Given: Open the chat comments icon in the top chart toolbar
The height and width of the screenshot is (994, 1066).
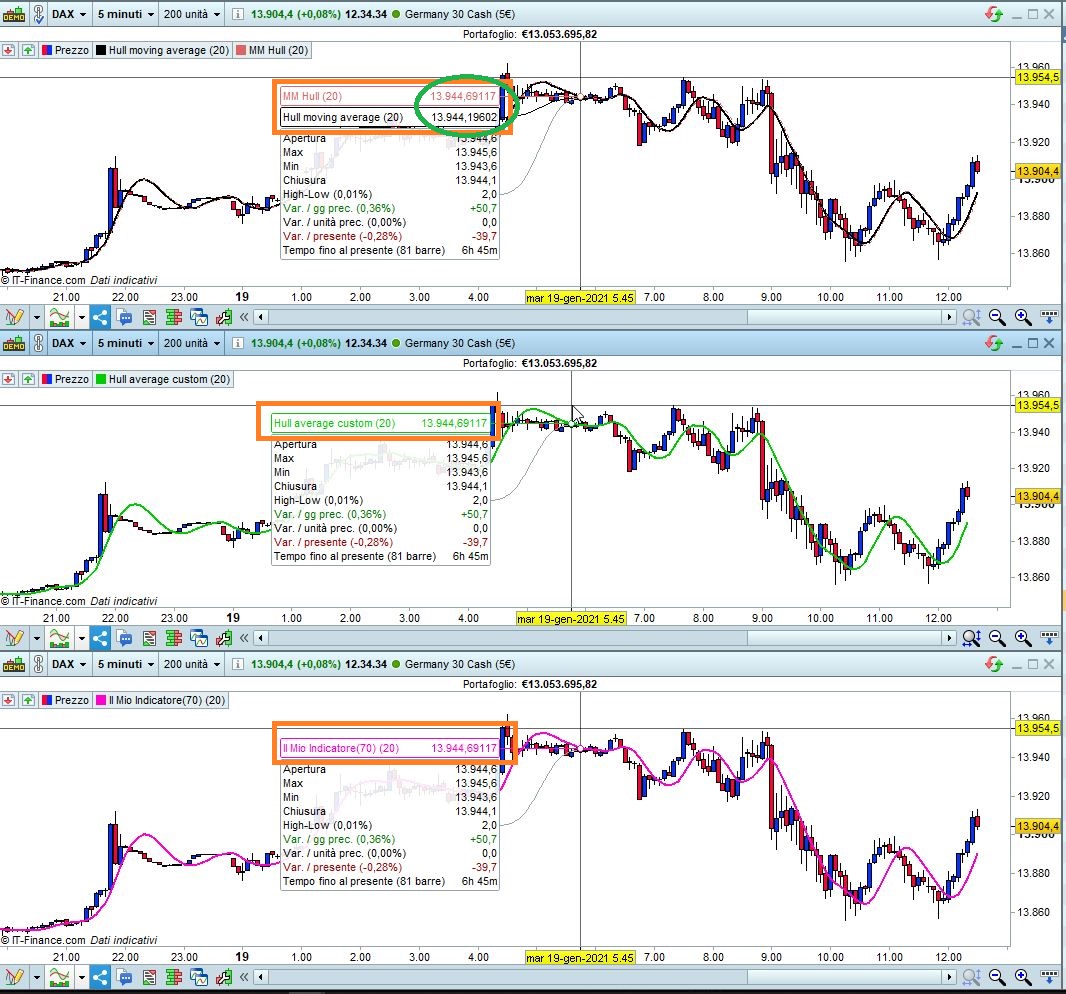Looking at the screenshot, I should tap(124, 317).
